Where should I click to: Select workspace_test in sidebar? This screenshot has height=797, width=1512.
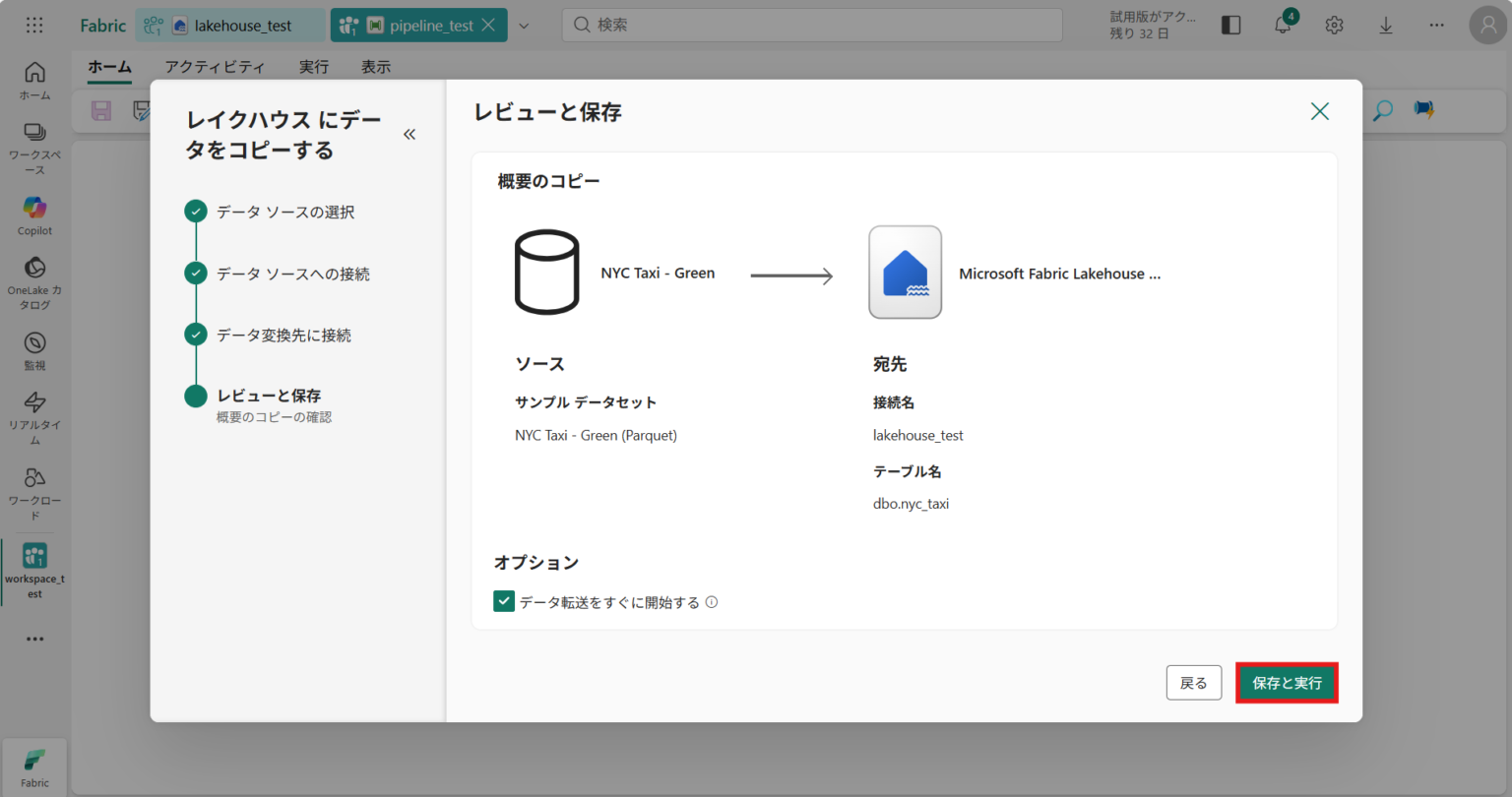click(34, 570)
